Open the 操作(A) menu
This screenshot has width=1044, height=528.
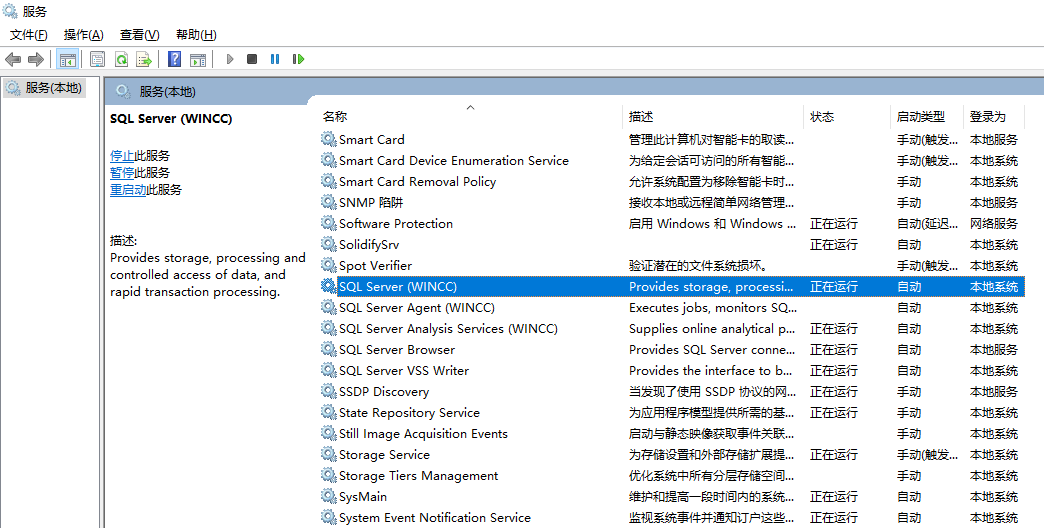click(x=83, y=35)
